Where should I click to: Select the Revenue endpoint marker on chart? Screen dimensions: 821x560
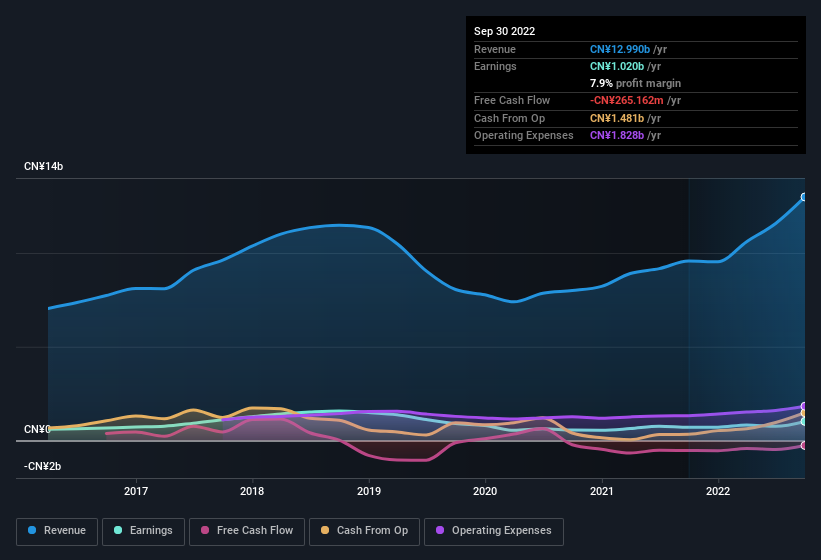(804, 197)
